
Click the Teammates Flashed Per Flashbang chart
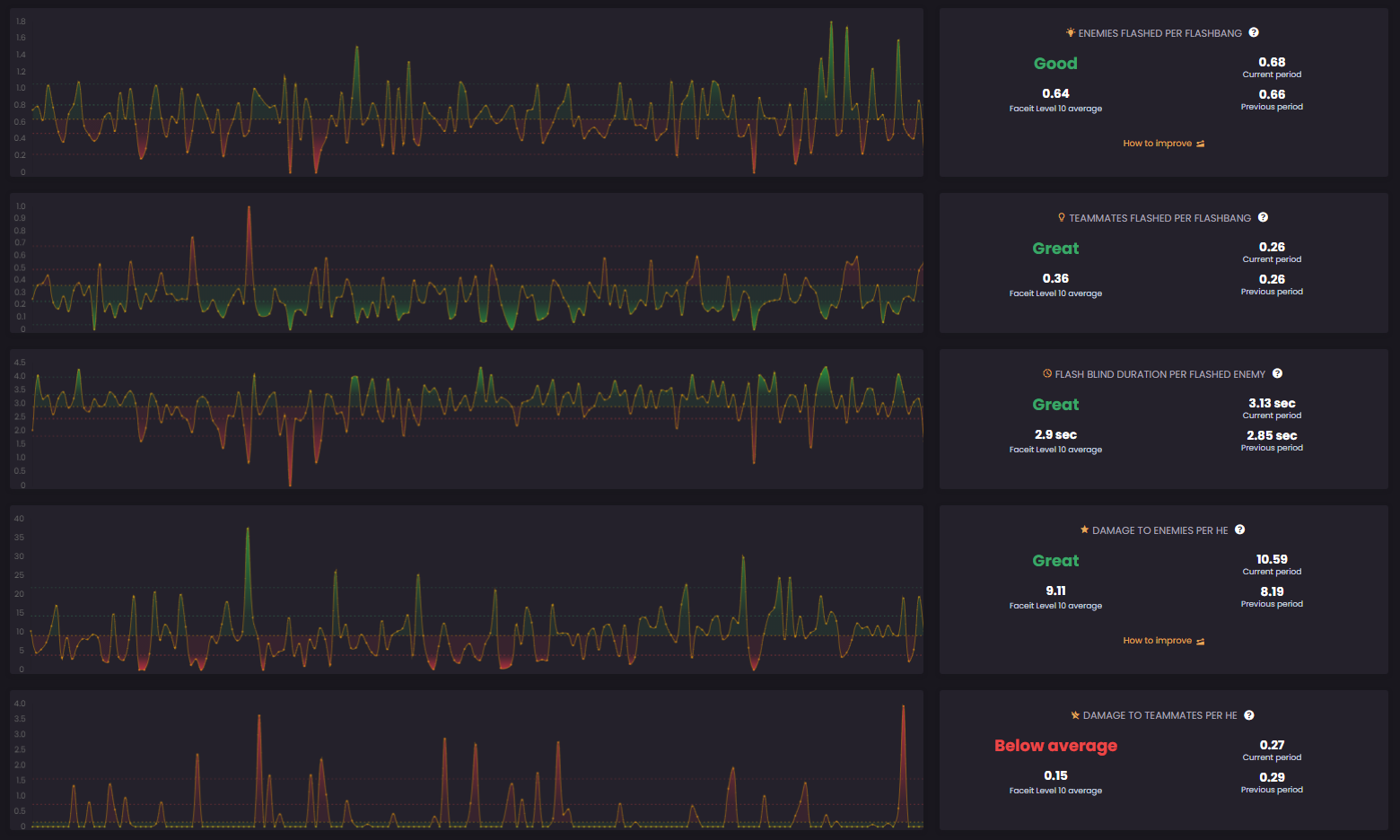pyautogui.click(x=467, y=263)
